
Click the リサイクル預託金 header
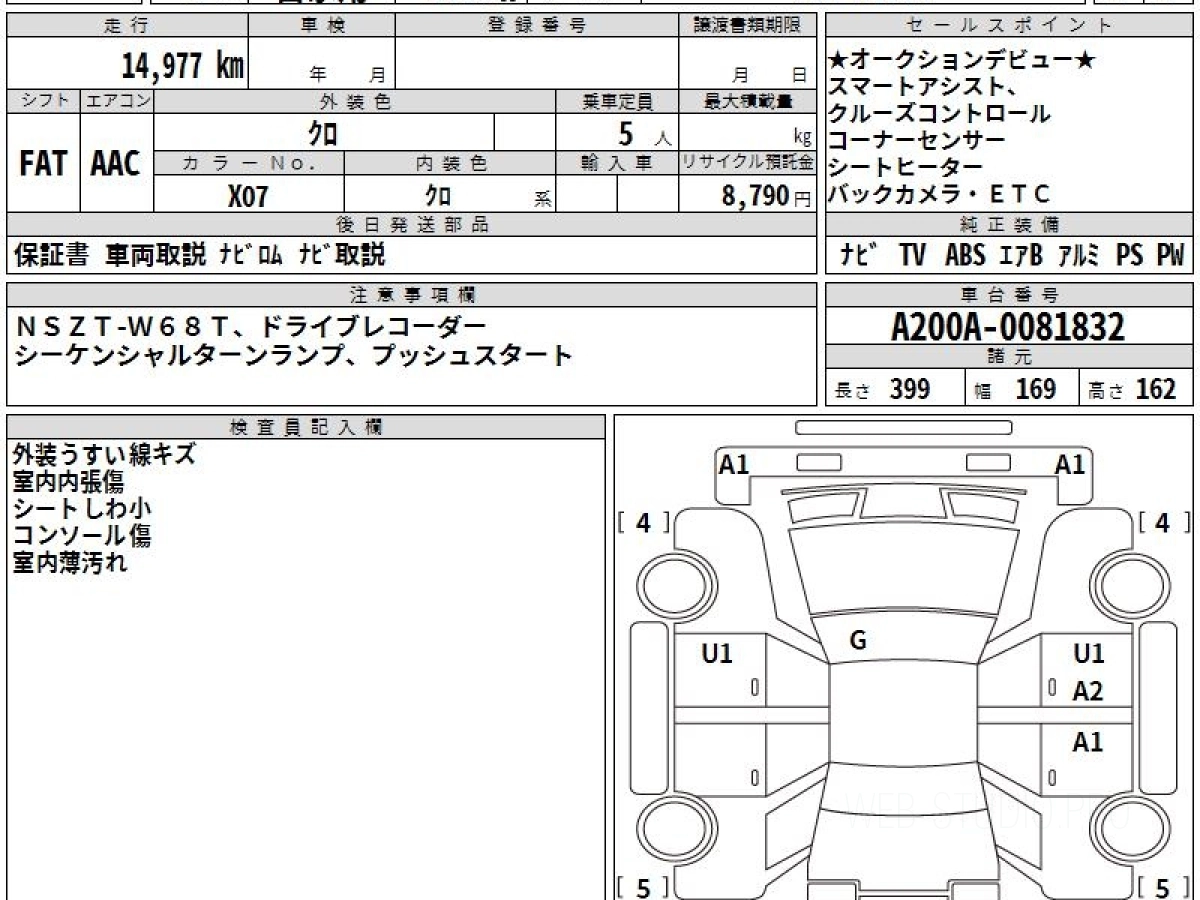pos(748,163)
